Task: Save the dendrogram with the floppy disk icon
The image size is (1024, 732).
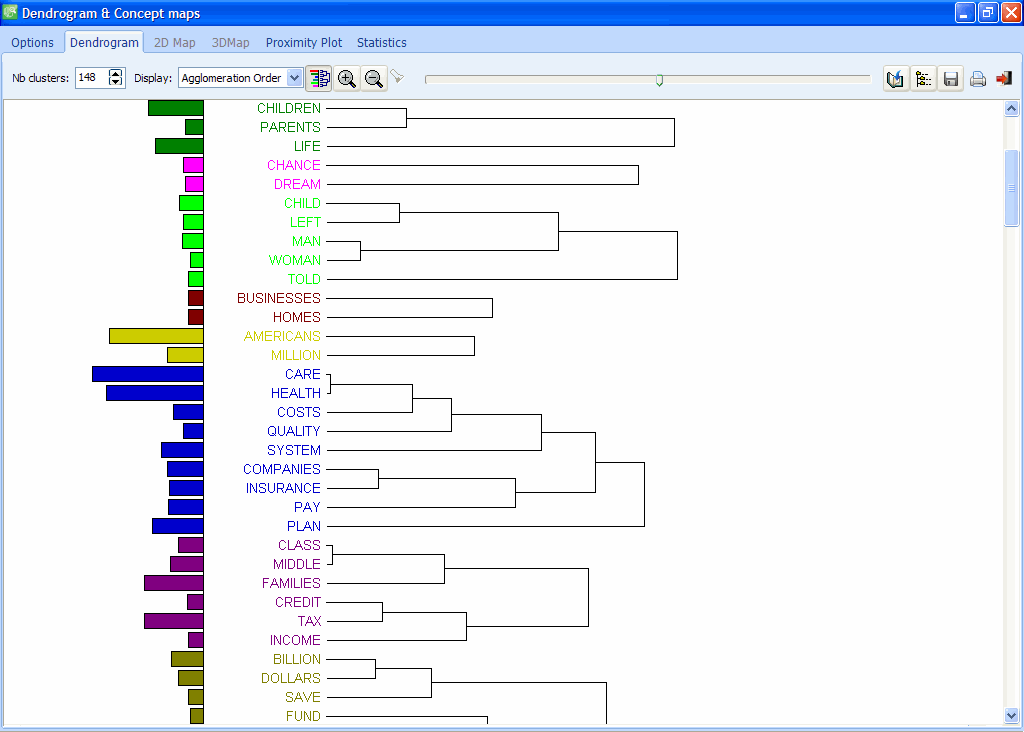Action: pyautogui.click(x=951, y=78)
